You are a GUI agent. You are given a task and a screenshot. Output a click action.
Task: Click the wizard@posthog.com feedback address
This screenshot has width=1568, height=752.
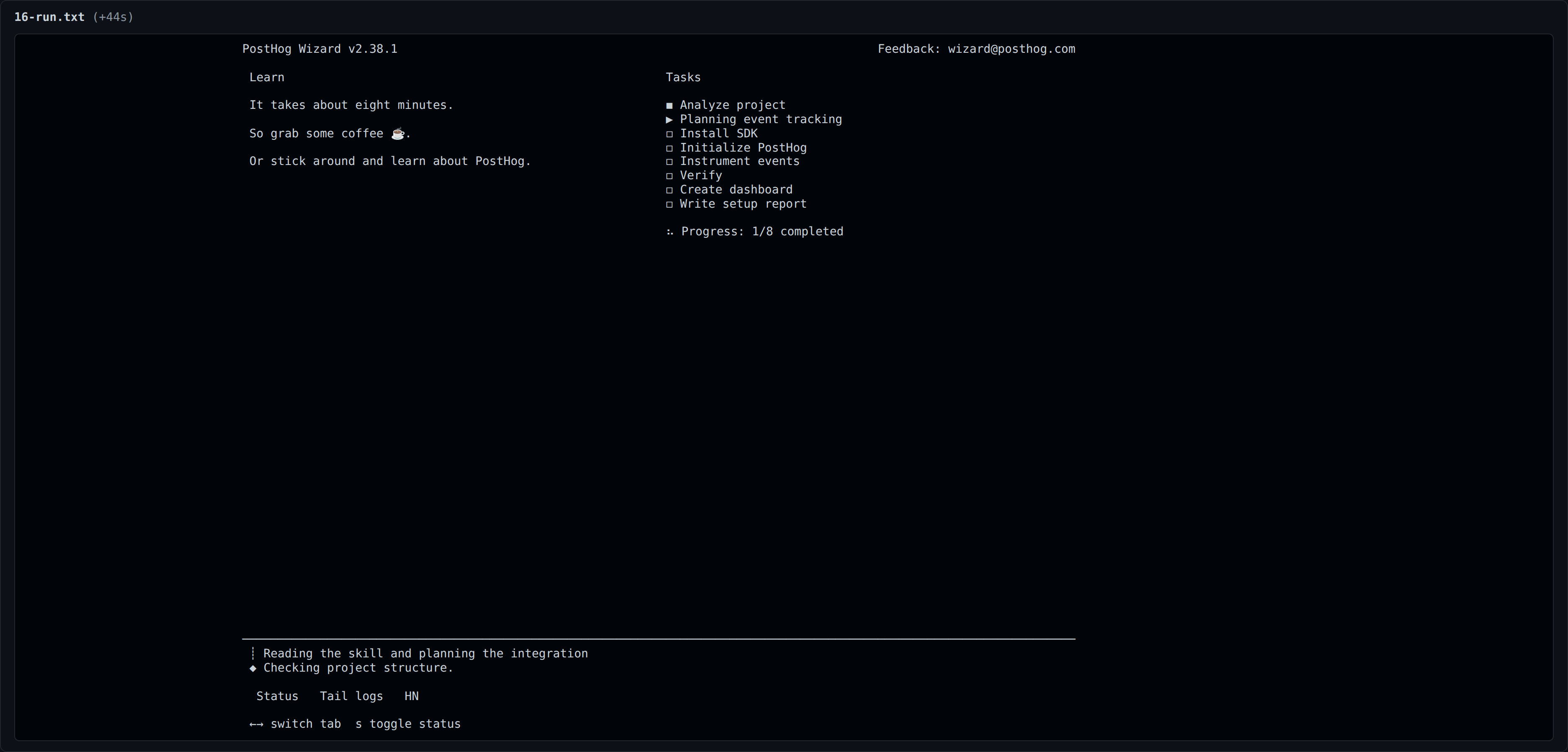tap(1011, 49)
